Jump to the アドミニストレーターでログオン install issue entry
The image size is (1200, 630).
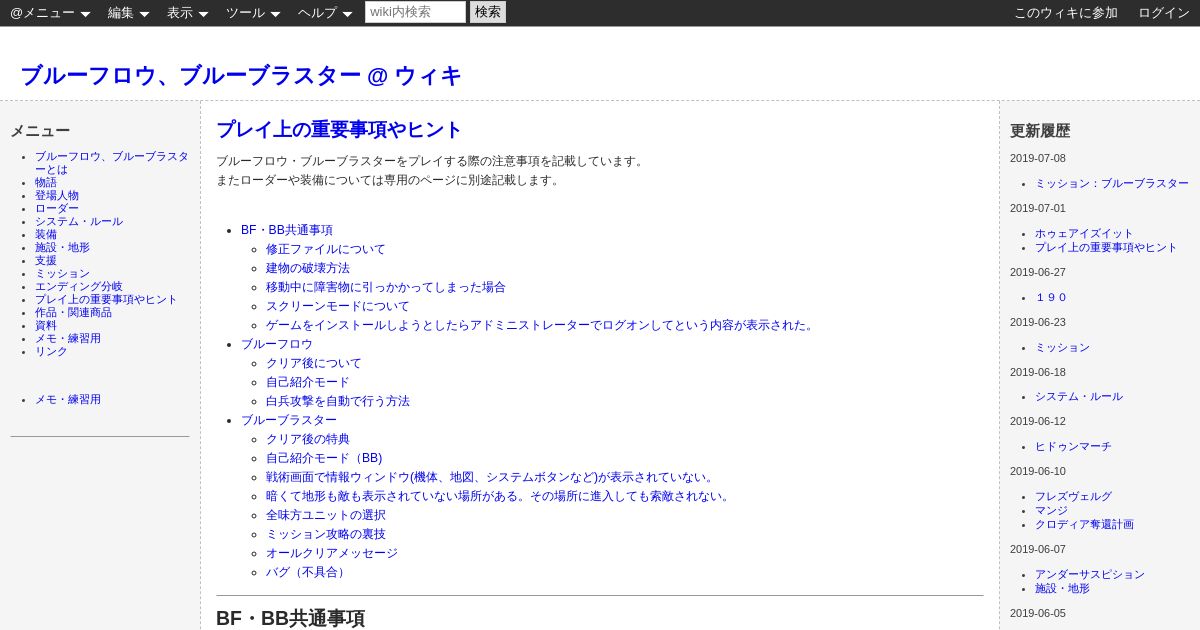pos(542,325)
